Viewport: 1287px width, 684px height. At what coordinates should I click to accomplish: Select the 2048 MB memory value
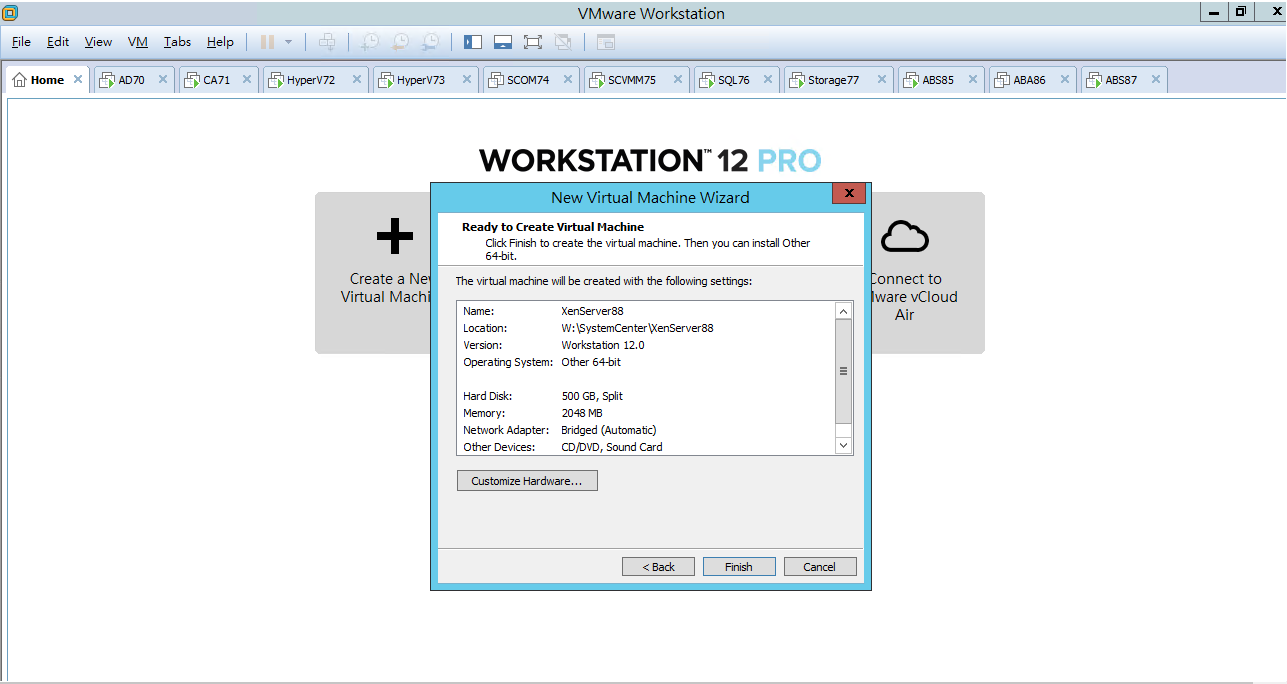582,413
